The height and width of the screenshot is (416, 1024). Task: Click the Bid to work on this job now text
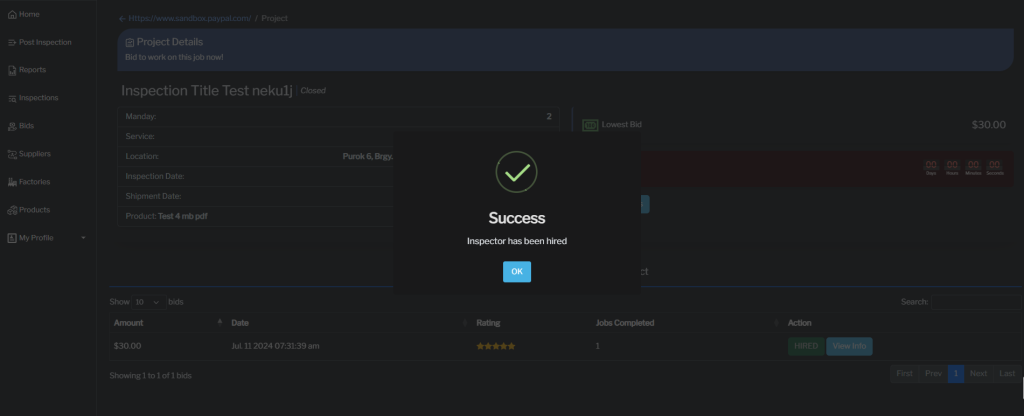(x=174, y=57)
